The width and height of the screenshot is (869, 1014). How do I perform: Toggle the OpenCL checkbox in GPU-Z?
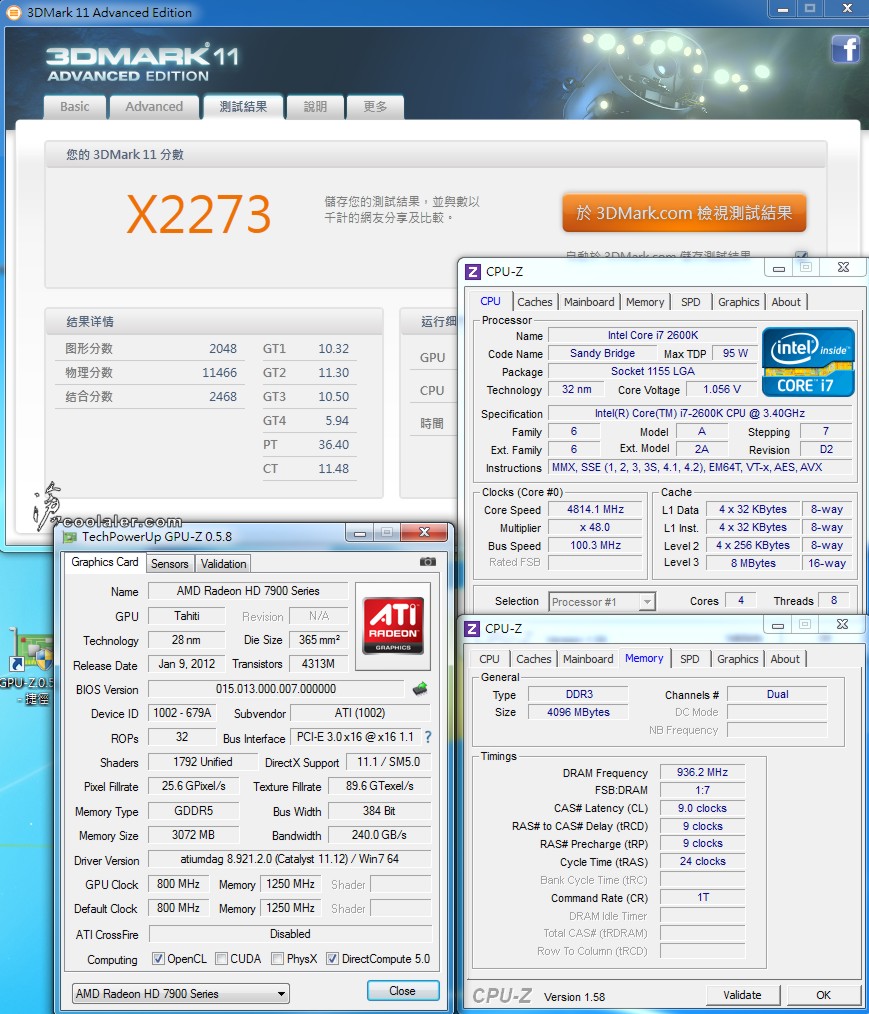tap(158, 958)
